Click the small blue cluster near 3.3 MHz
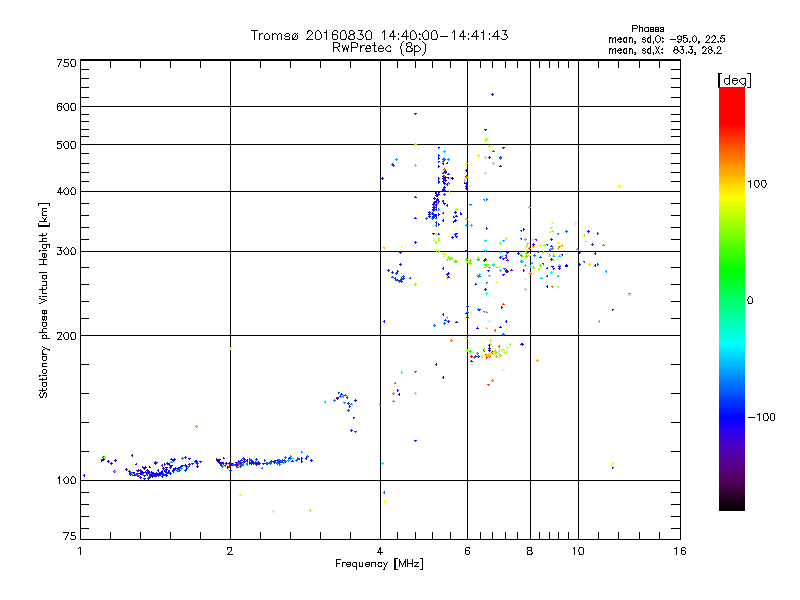This screenshot has width=800, height=600. click(x=343, y=399)
